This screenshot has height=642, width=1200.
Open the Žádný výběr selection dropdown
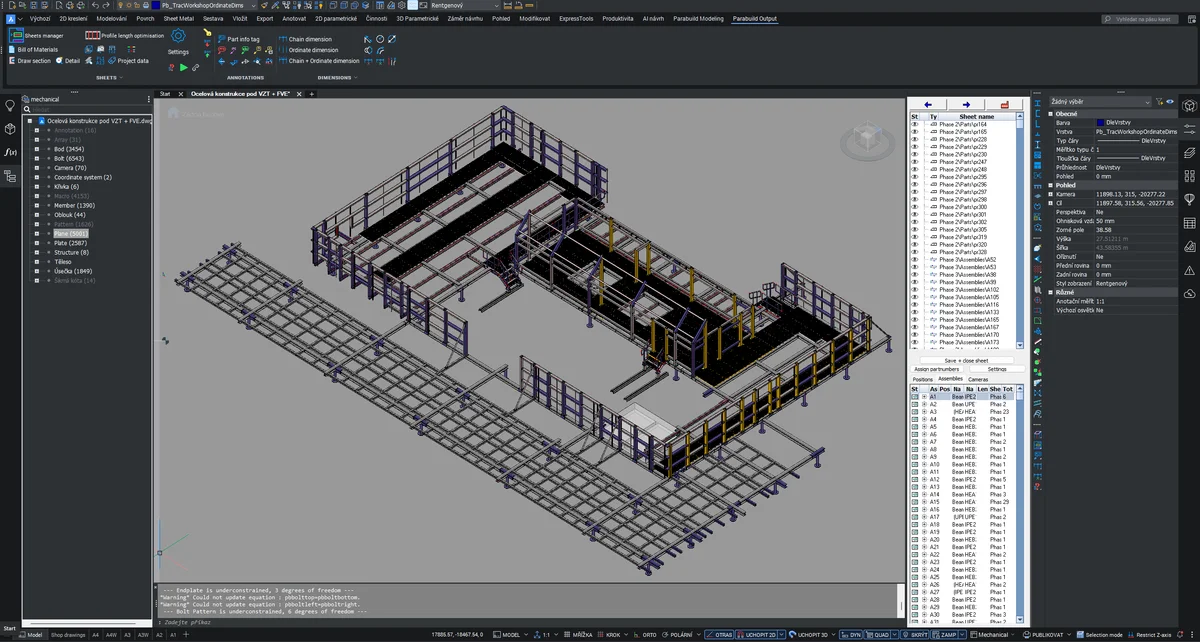[1100, 101]
